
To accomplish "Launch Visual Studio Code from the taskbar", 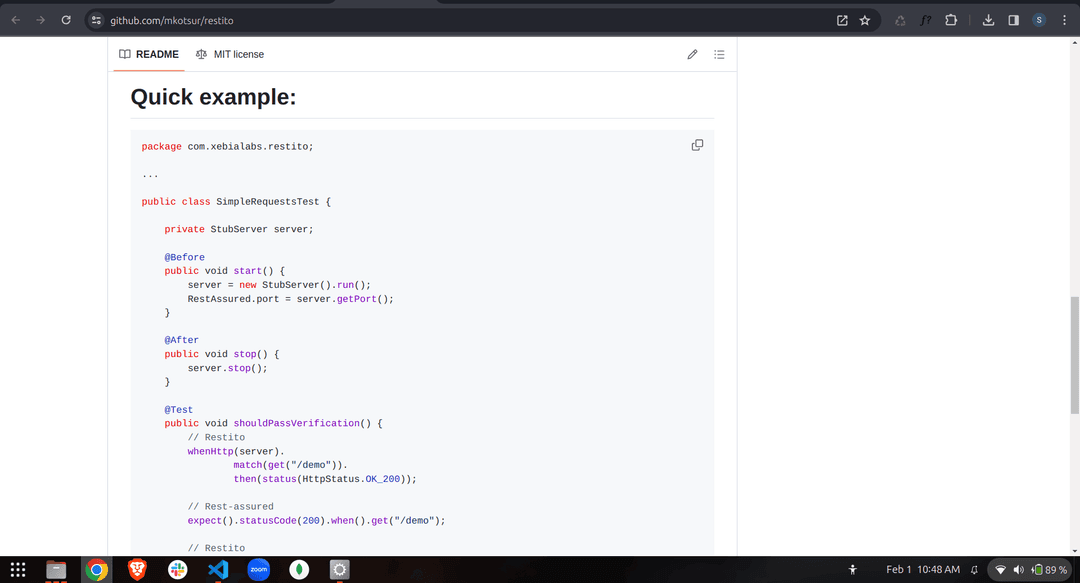I will [x=218, y=569].
